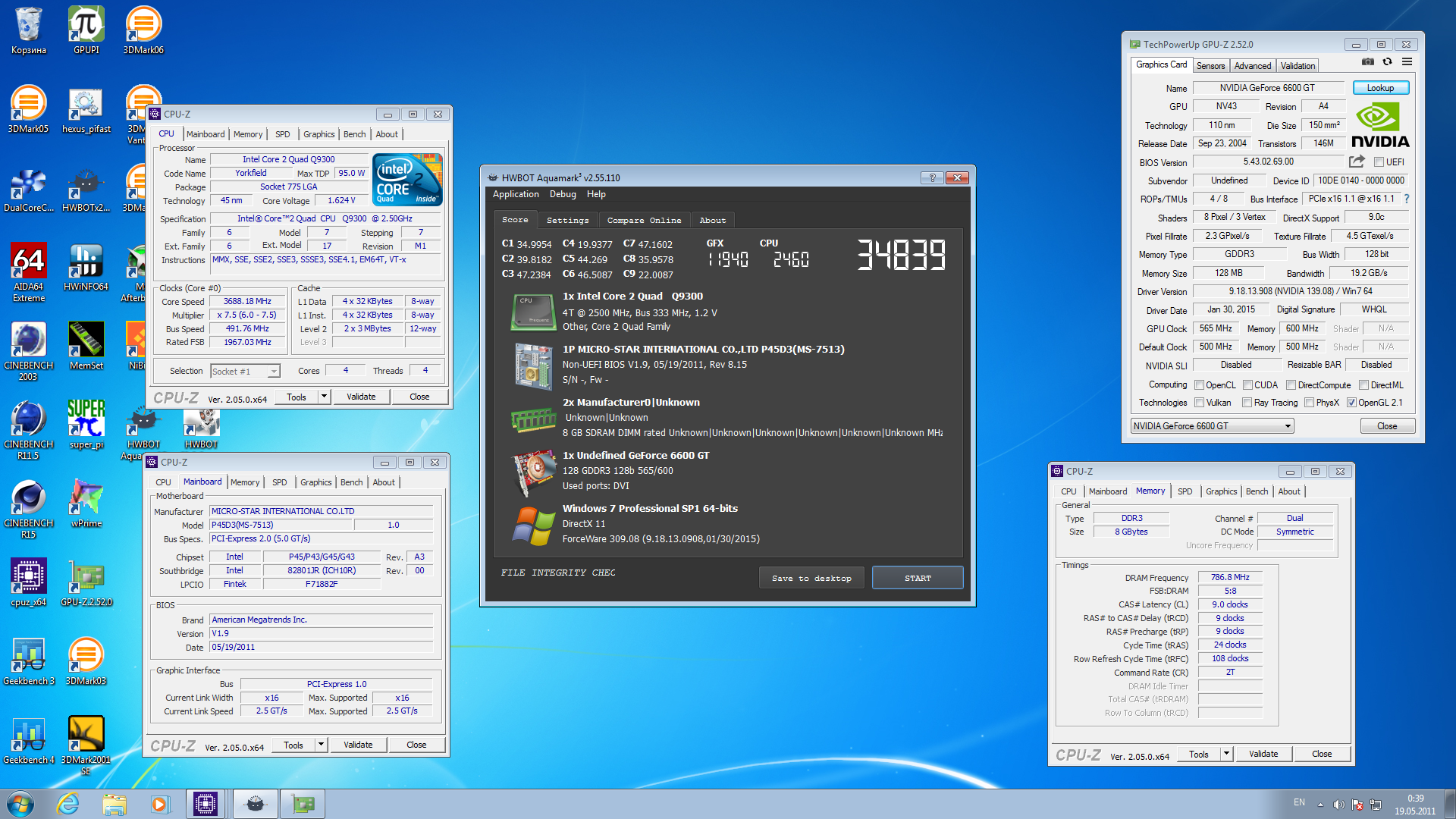Click the volume icon in the system tray
The height and width of the screenshot is (819, 1456).
point(1338,805)
